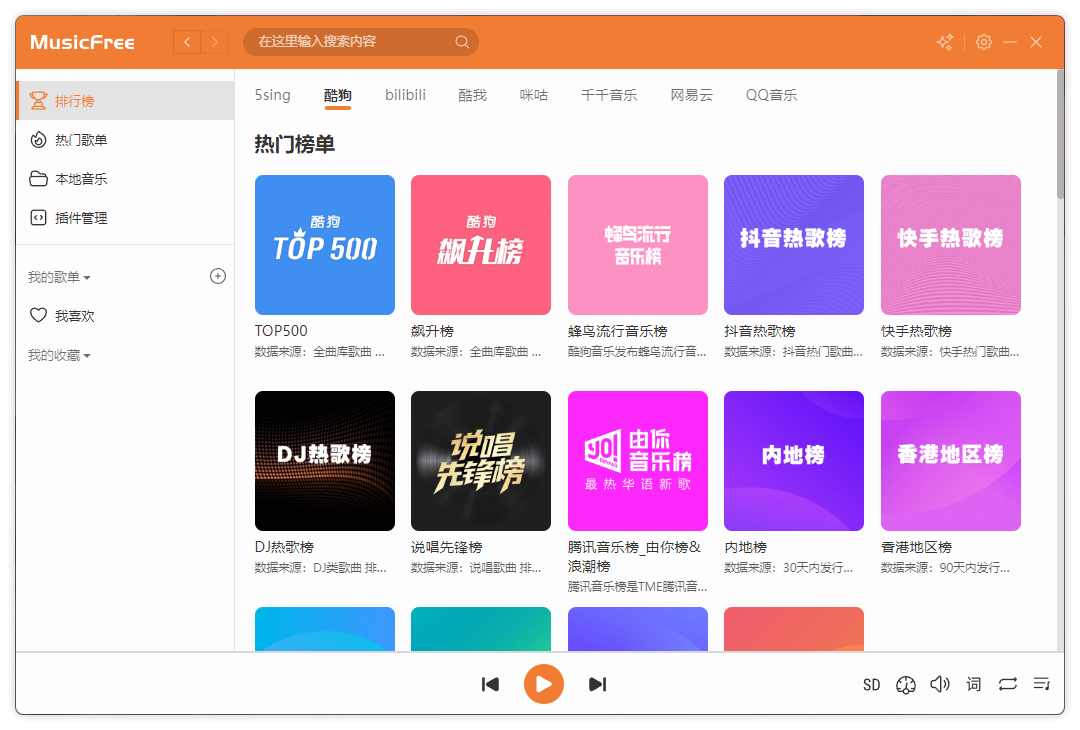Screen dimensions: 1080x730
Task: Expand the 我的收藏 section
Action: point(60,356)
